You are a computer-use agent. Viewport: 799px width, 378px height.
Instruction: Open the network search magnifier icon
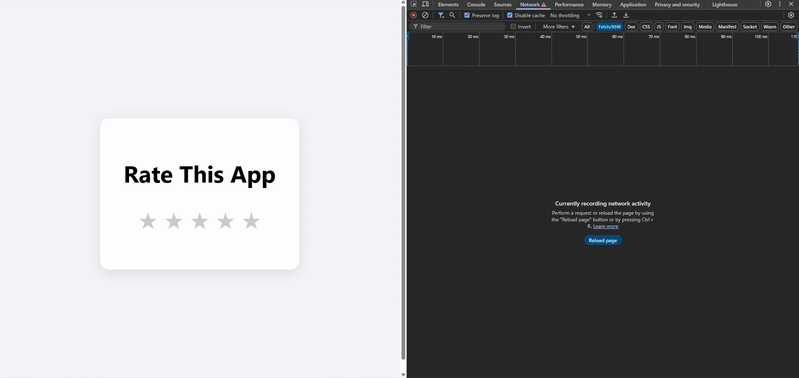(x=452, y=15)
